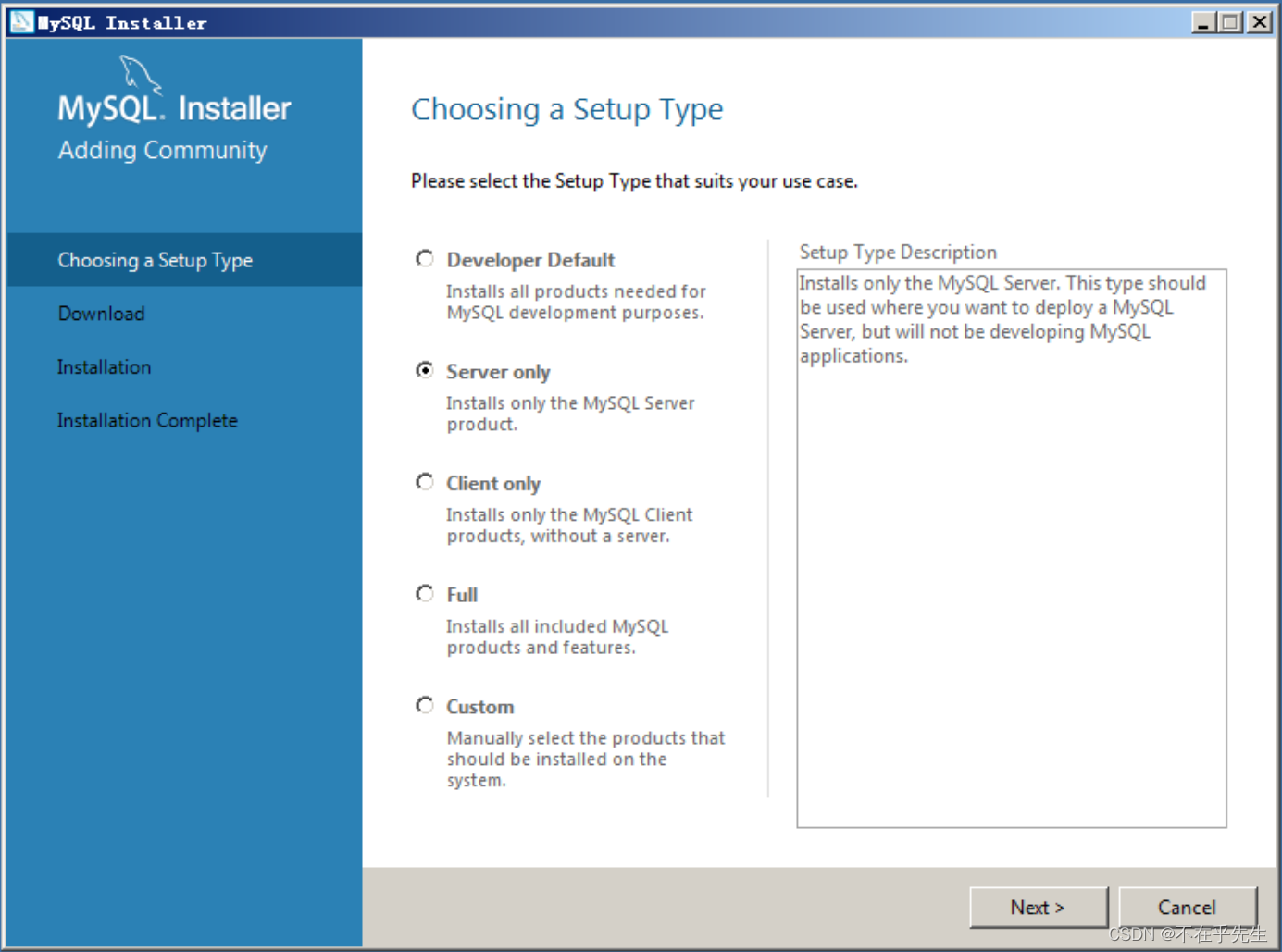This screenshot has width=1282, height=952.
Task: Click the 'Adding Community' subtitle text
Action: pyautogui.click(x=162, y=151)
